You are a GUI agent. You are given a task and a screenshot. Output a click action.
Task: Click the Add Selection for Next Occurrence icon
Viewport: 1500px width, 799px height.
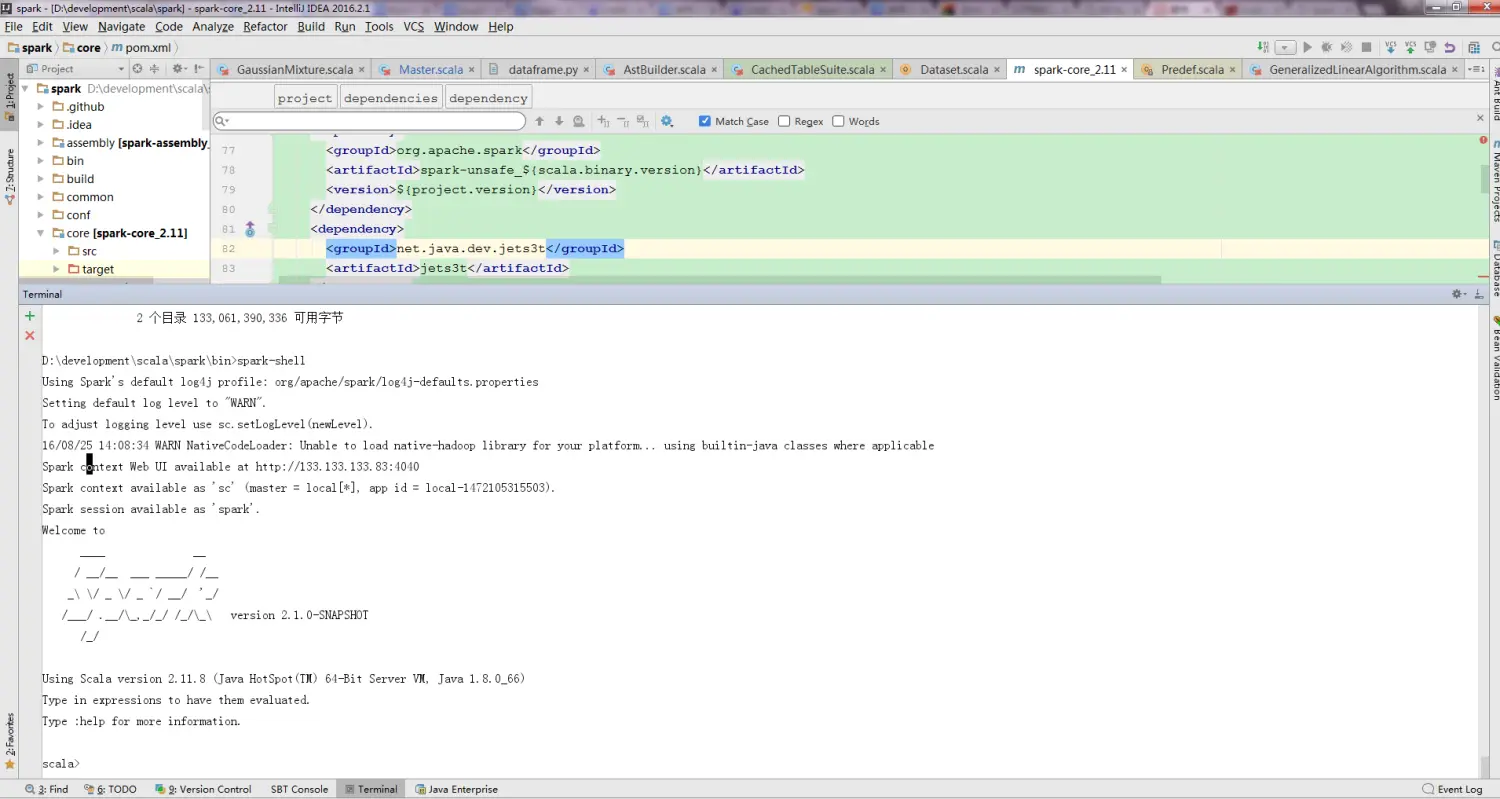[603, 121]
